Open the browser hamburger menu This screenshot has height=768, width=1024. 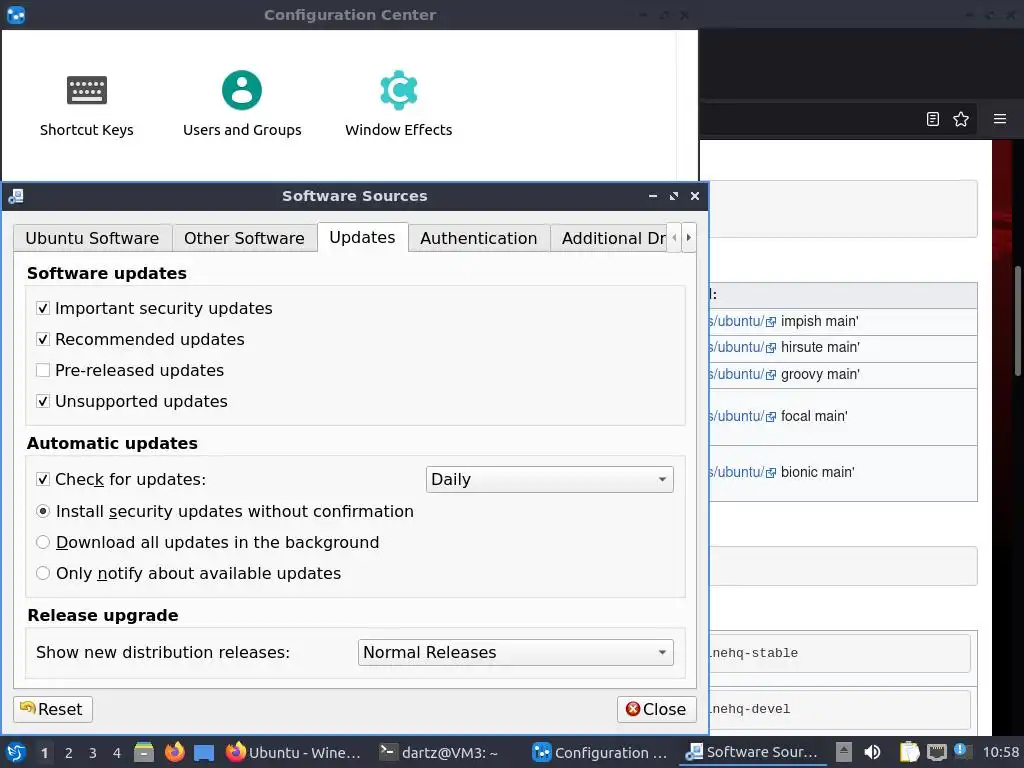pyautogui.click(x=1000, y=119)
